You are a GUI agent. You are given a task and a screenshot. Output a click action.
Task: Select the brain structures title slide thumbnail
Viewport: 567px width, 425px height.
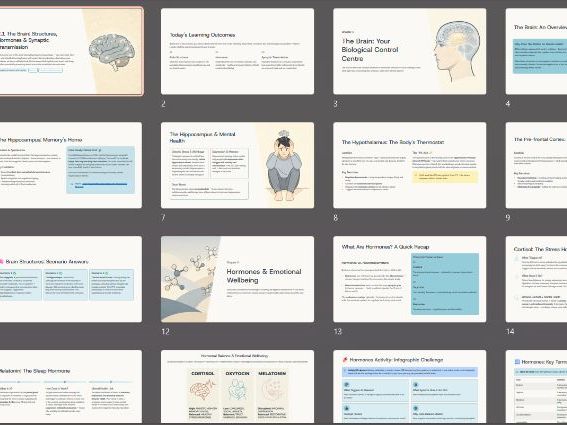(71, 51)
